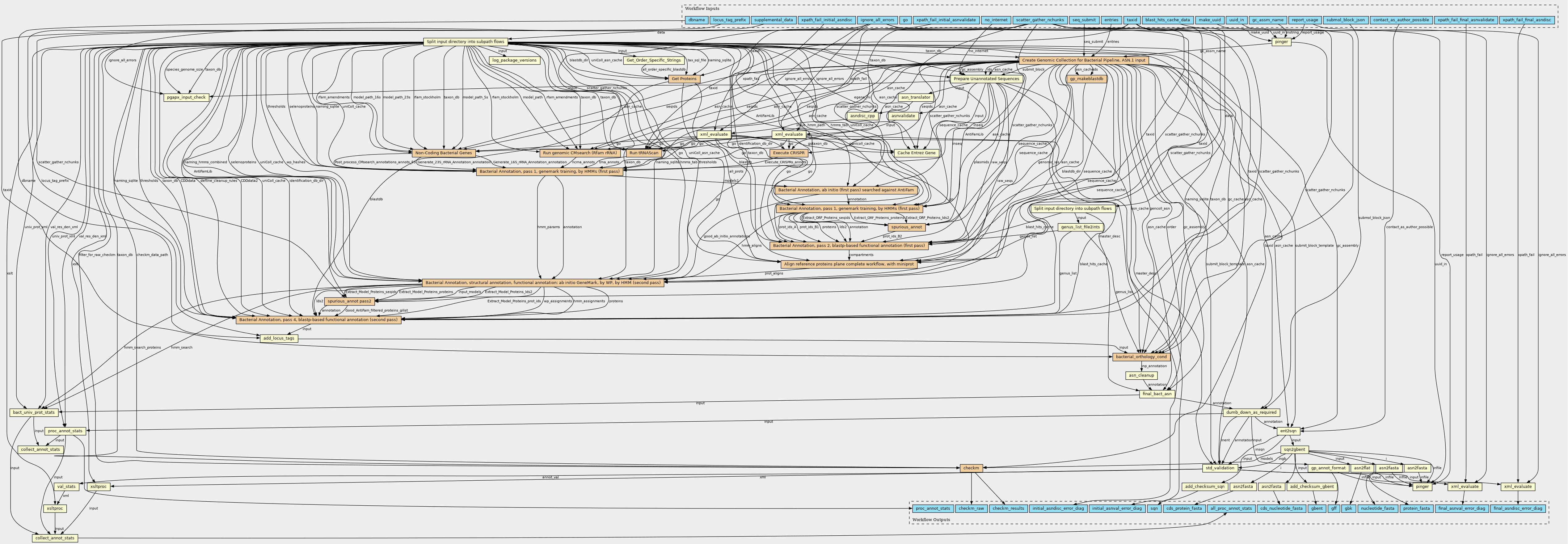Click the genus_list_file2ints step node

(1081, 227)
